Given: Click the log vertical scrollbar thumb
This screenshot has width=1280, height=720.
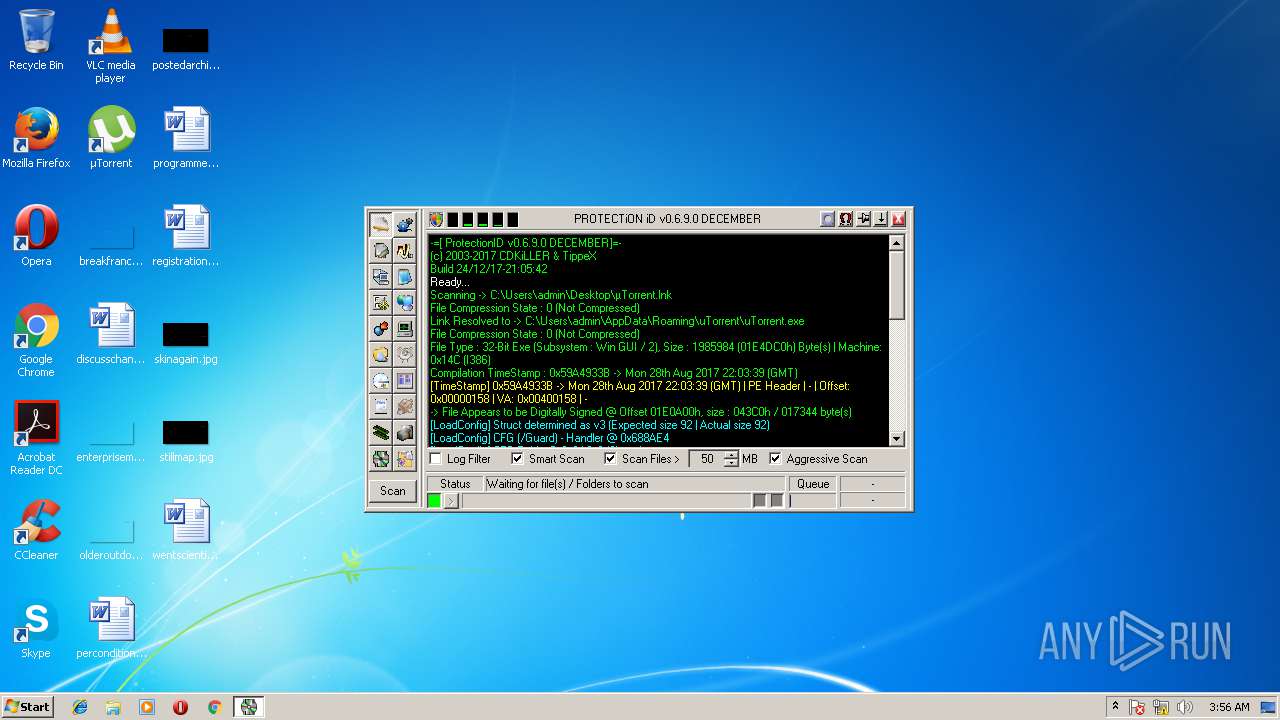Looking at the screenshot, I should point(896,285).
